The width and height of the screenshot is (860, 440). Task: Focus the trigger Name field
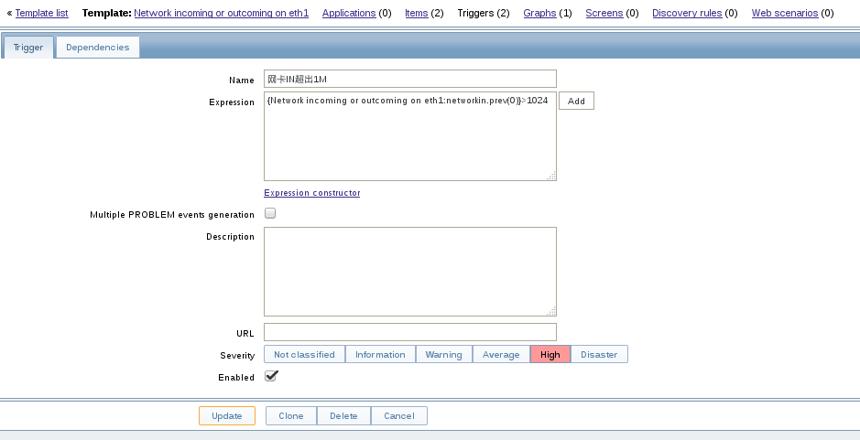click(410, 79)
